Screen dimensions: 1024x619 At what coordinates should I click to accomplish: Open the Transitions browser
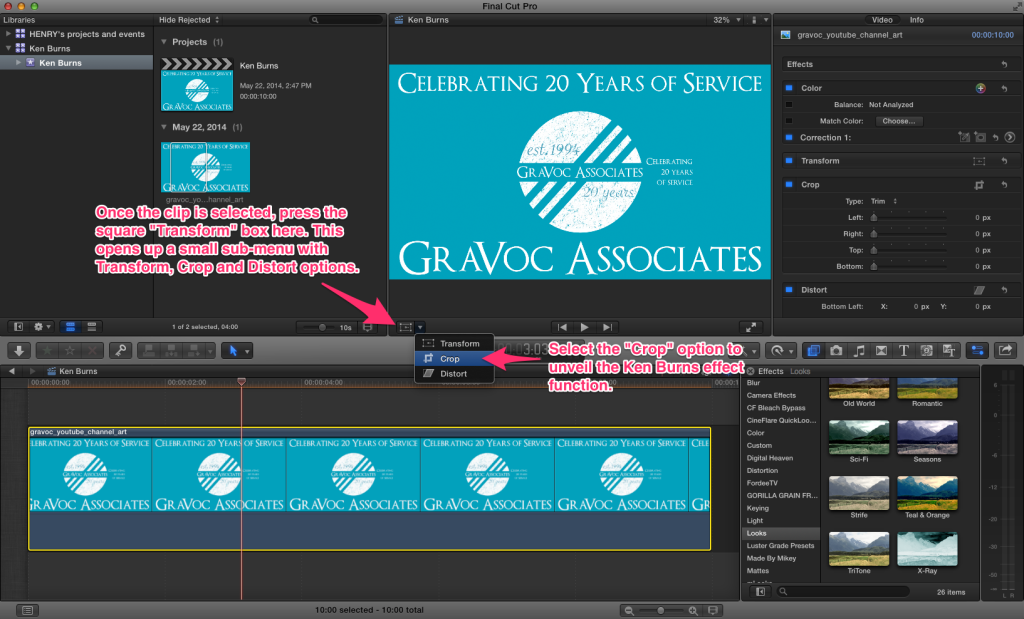pos(883,350)
